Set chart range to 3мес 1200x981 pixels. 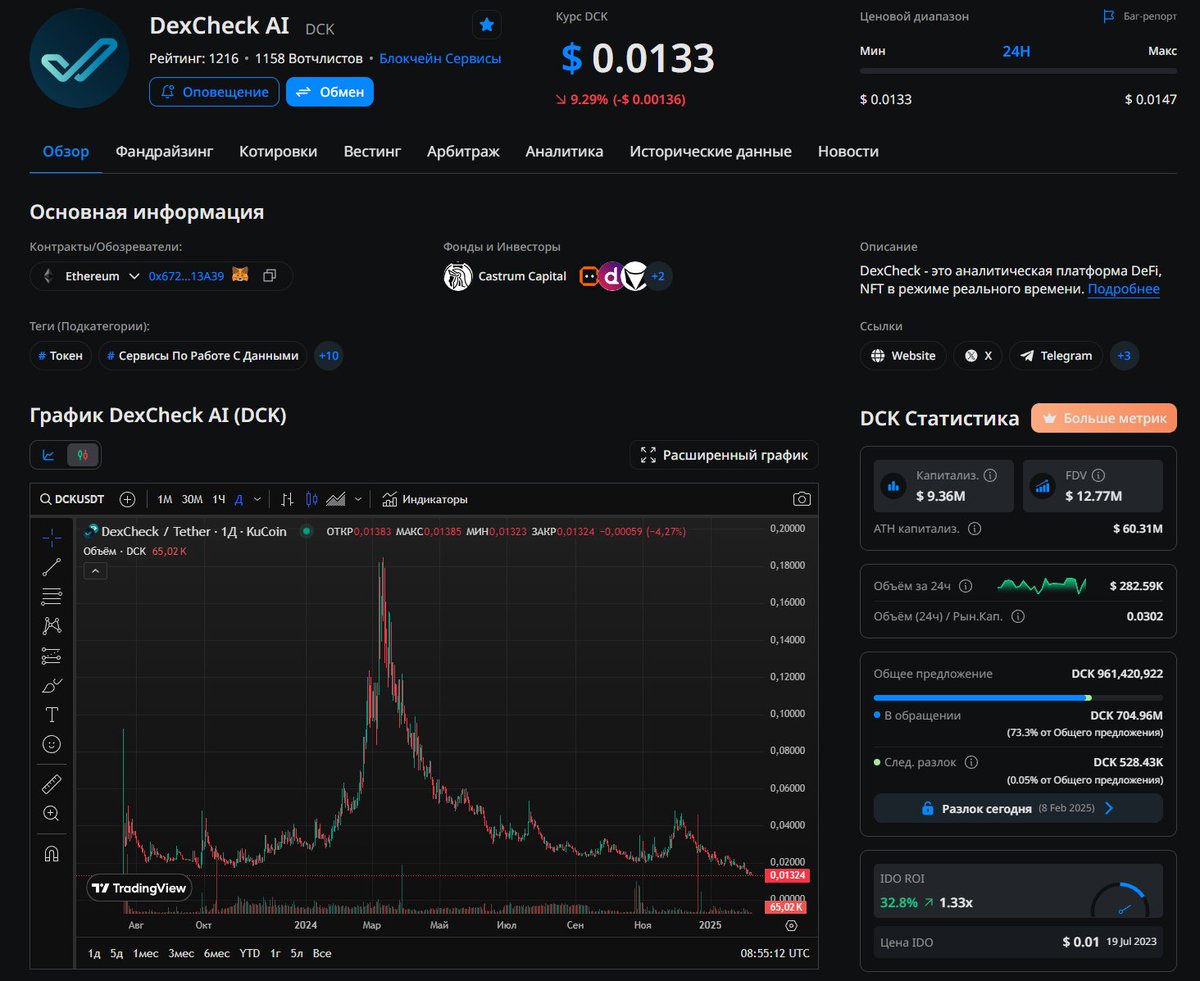[x=181, y=953]
